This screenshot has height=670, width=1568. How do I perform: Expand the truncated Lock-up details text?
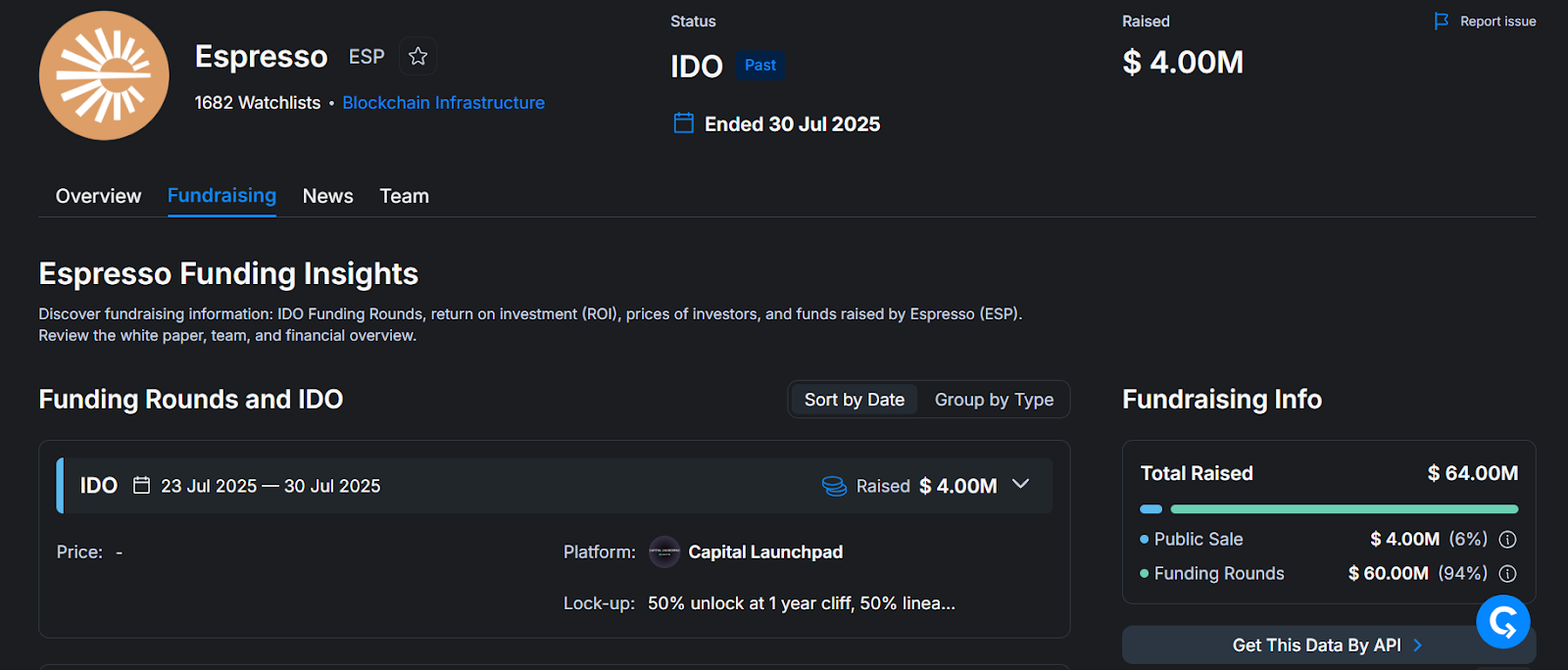[x=801, y=603]
